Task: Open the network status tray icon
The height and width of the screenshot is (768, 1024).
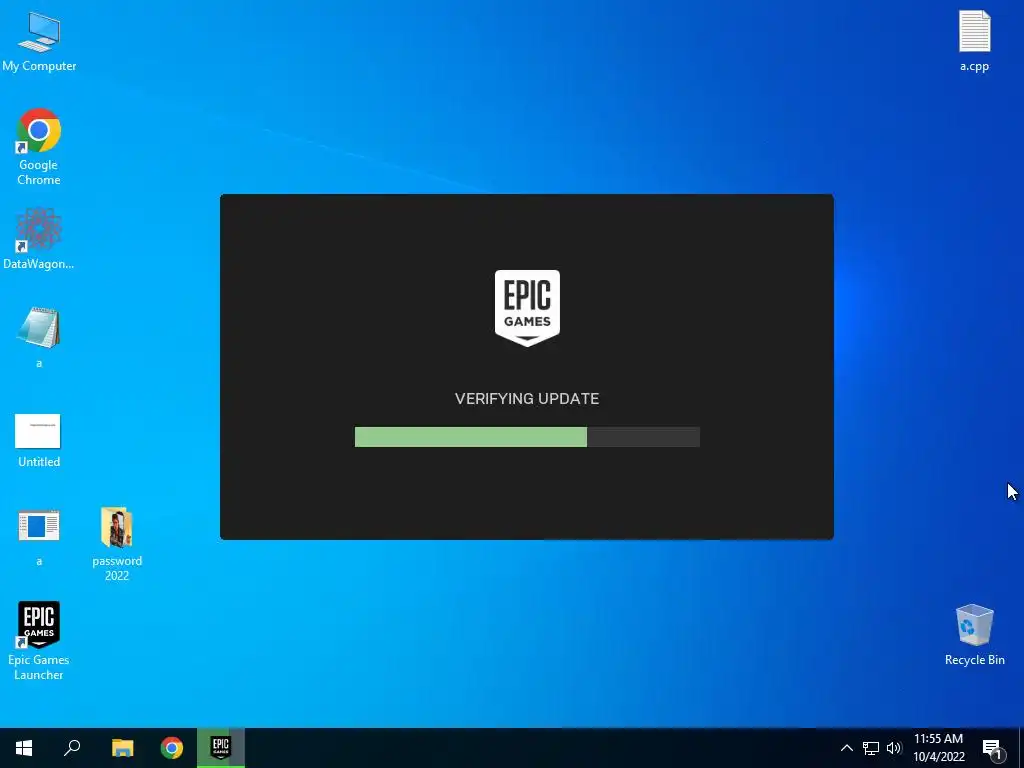Action: [x=871, y=748]
